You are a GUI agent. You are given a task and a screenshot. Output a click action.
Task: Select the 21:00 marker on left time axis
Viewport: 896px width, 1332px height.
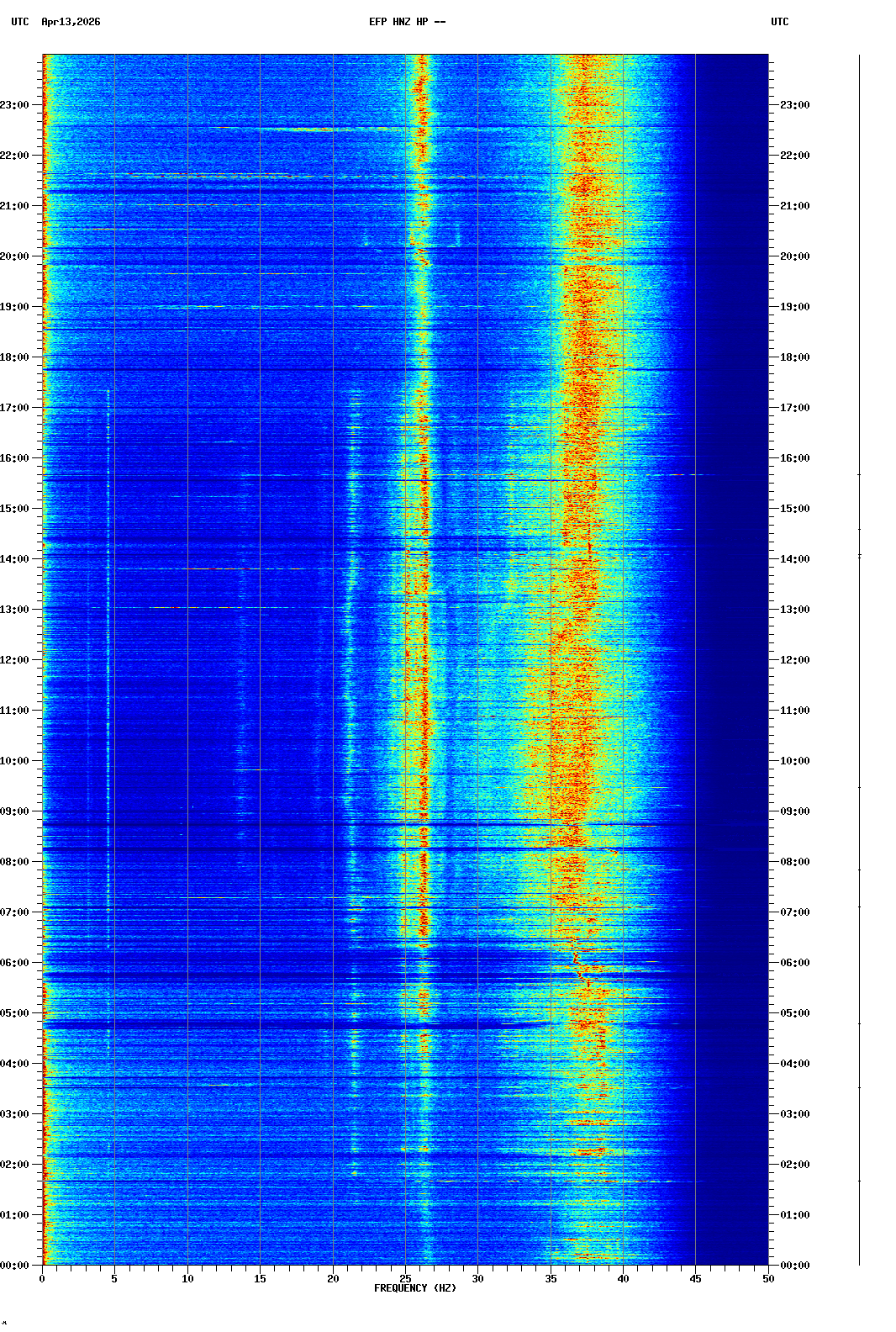(x=15, y=206)
